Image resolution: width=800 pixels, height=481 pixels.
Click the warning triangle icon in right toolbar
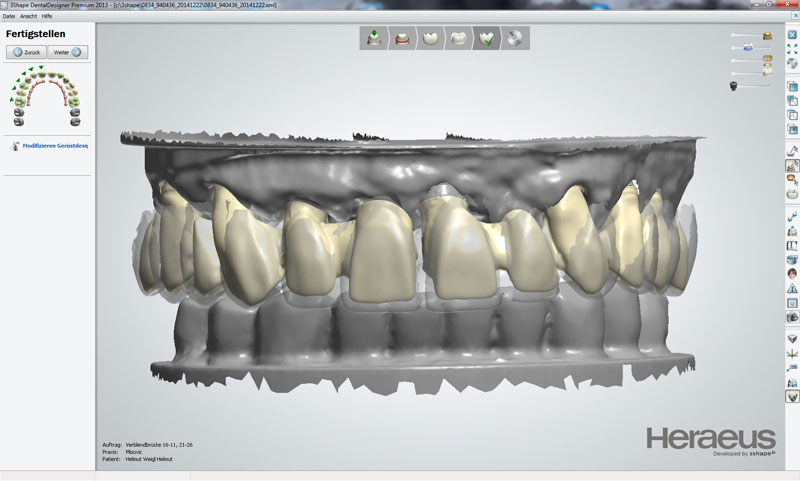(792, 288)
